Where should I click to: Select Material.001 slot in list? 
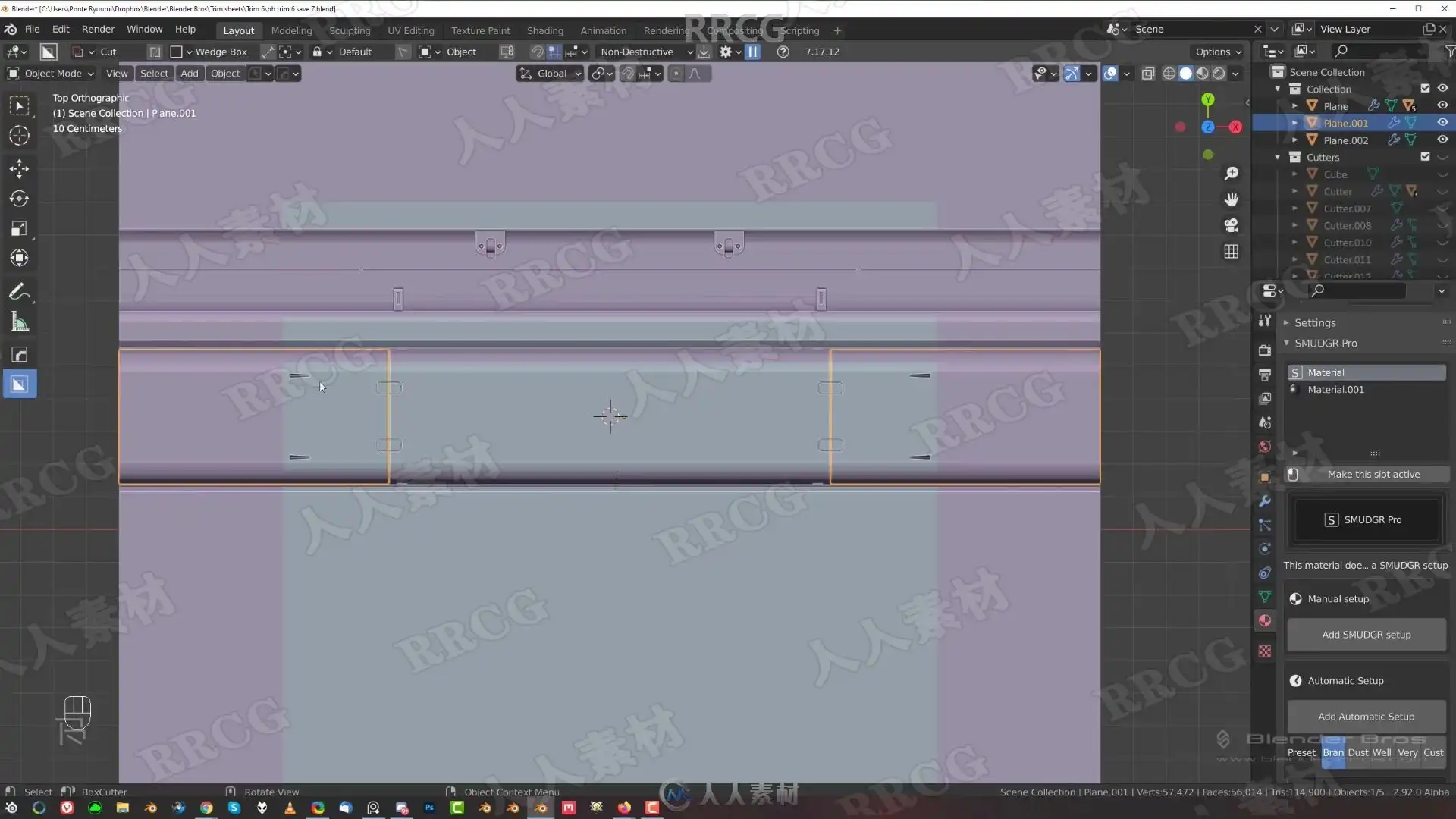(1335, 390)
